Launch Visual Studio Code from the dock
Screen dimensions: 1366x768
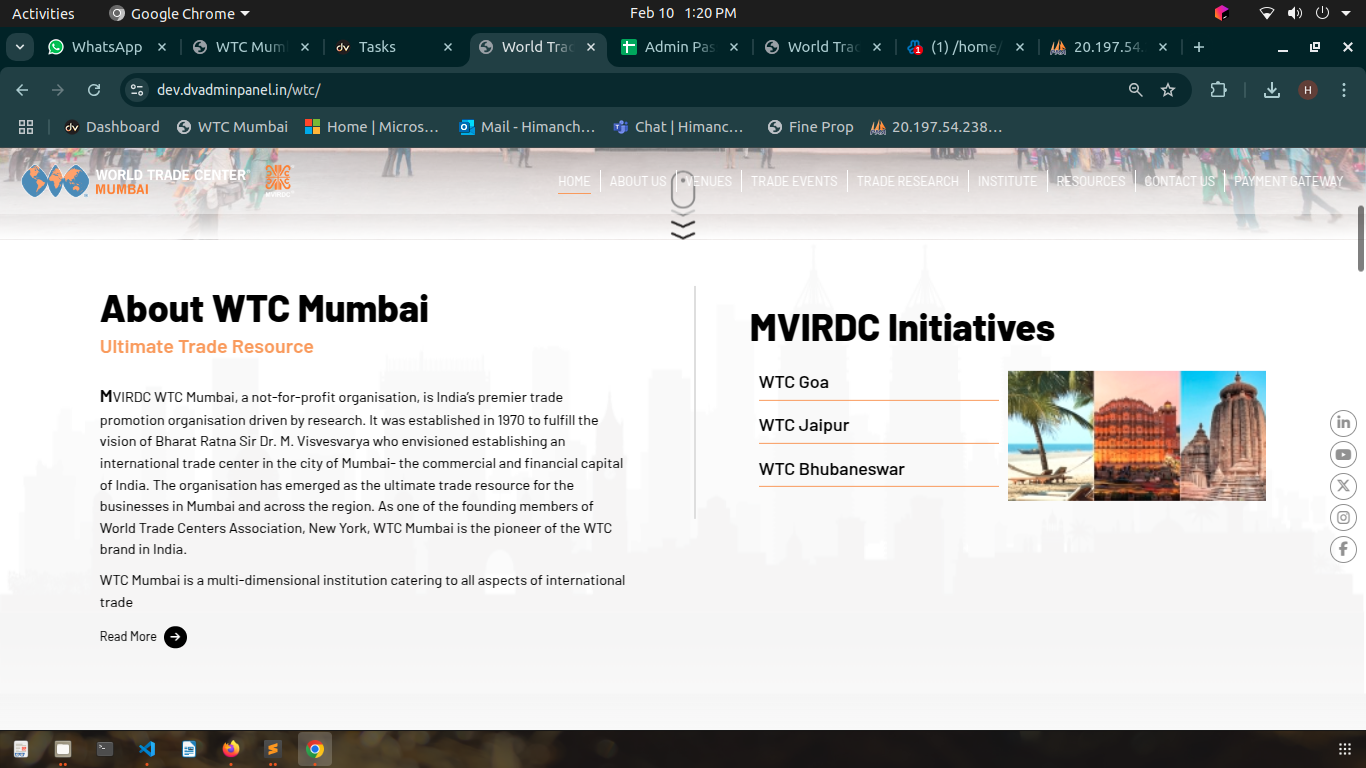[147, 748]
